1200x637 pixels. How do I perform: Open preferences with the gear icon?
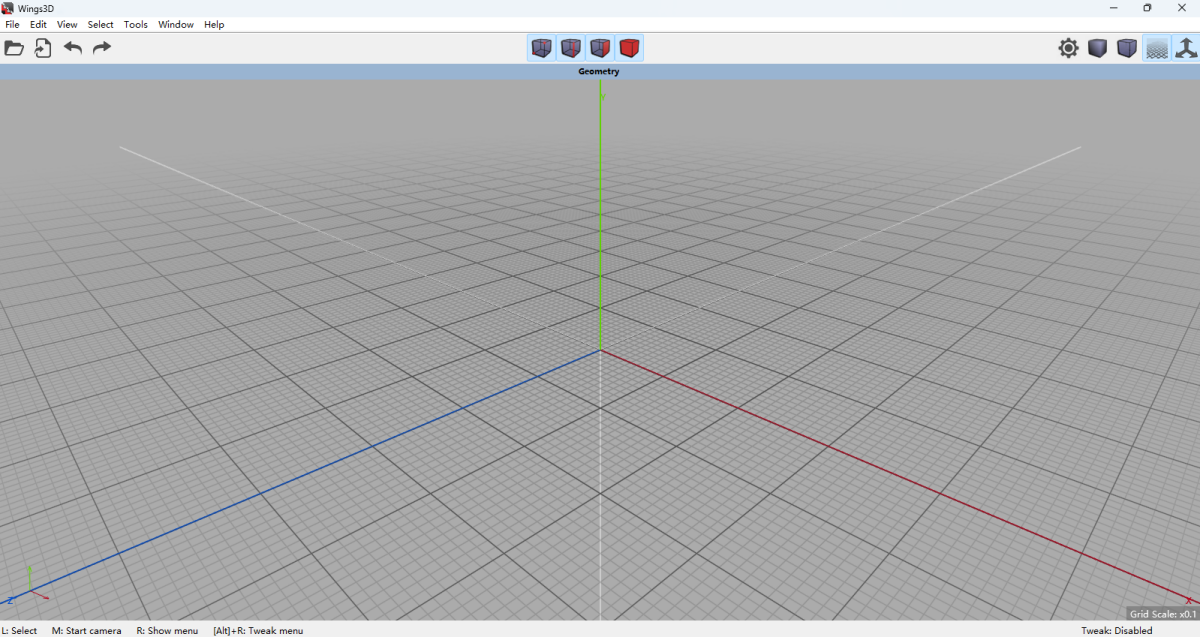1069,48
